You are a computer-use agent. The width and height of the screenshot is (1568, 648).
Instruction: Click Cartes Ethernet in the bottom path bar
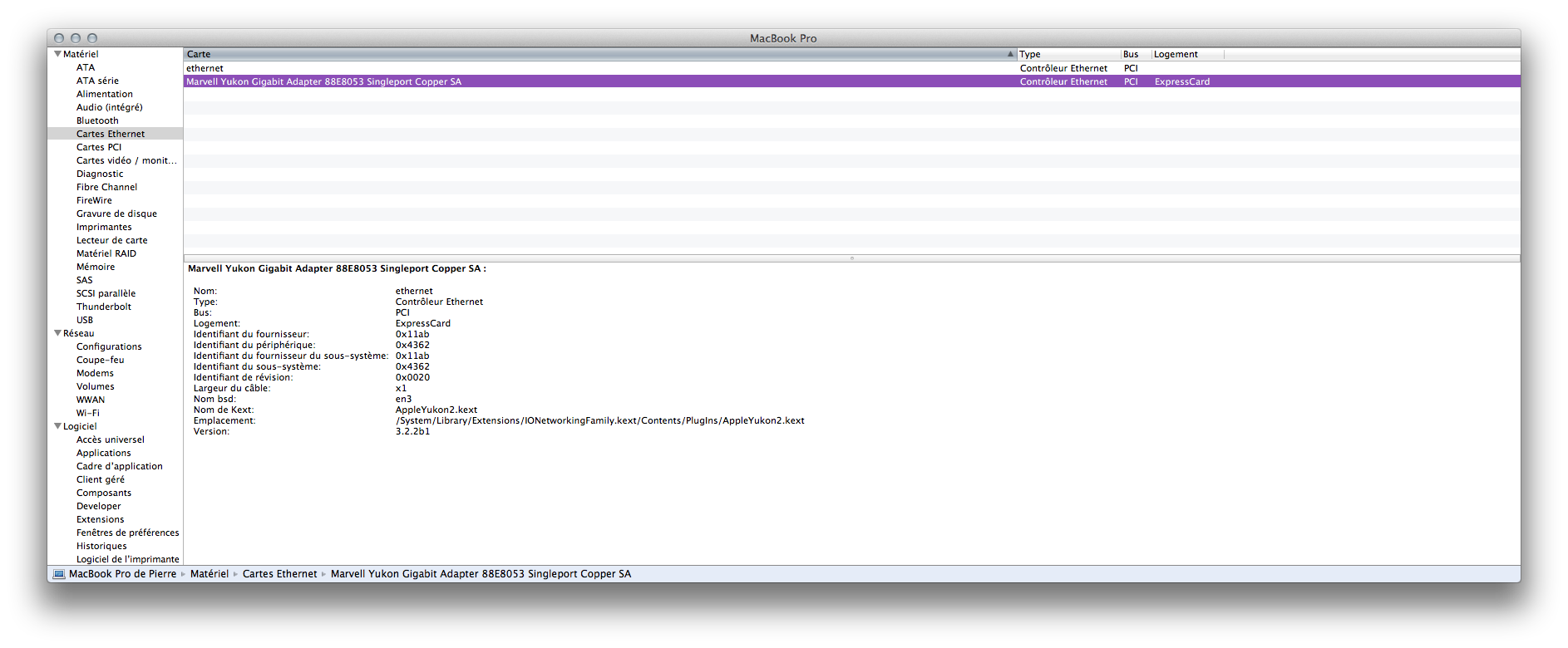[x=280, y=574]
